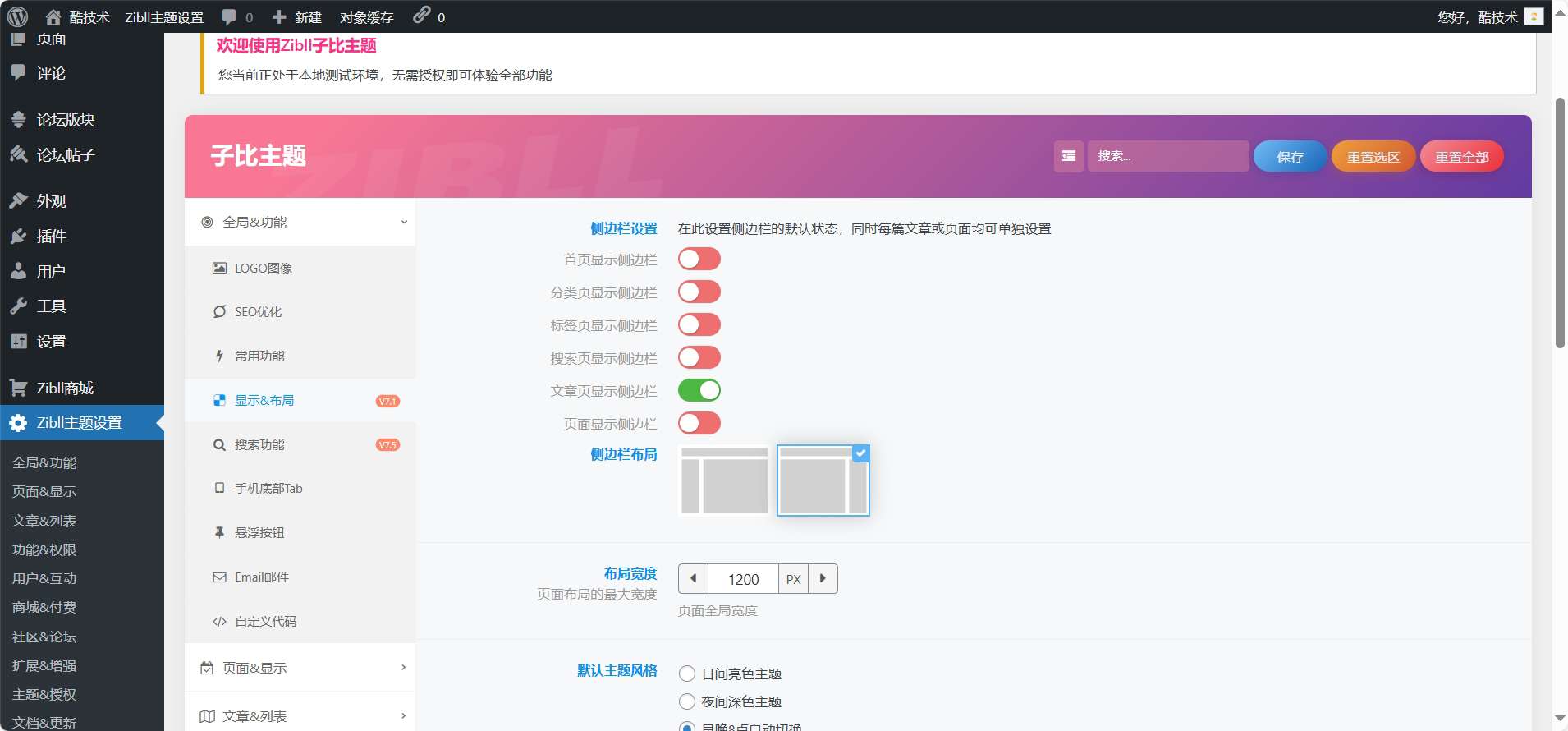Open Zibll商城 shop menu
Viewport: 1568px width, 731px height.
[x=65, y=388]
